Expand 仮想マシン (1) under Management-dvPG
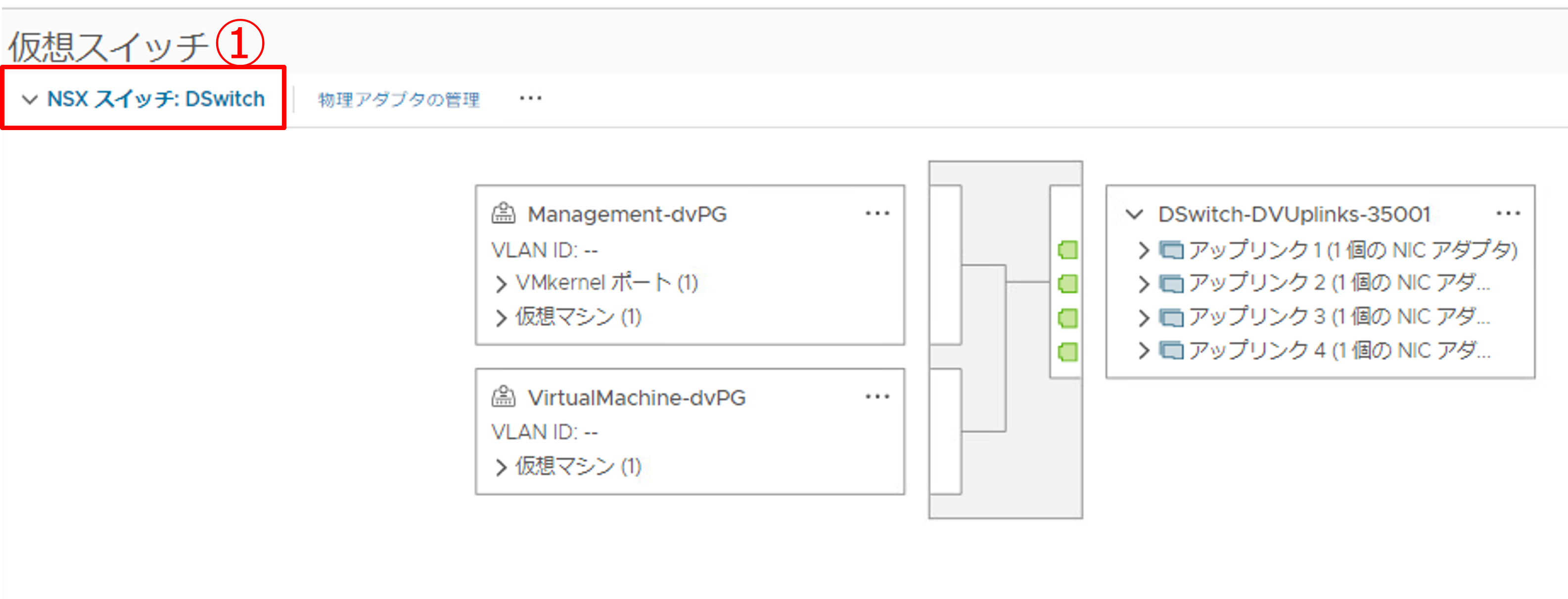This screenshot has width=1568, height=599. coord(501,318)
